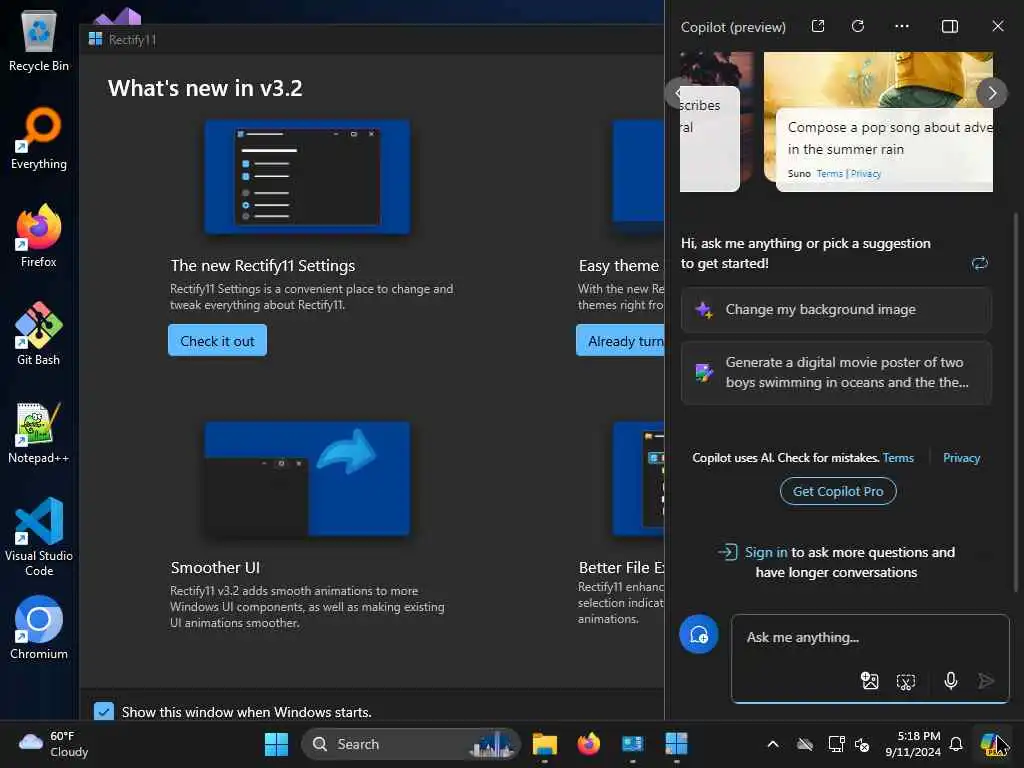The height and width of the screenshot is (768, 1024).
Task: Open Recycle Bin desktop icon
Action: coord(39,40)
